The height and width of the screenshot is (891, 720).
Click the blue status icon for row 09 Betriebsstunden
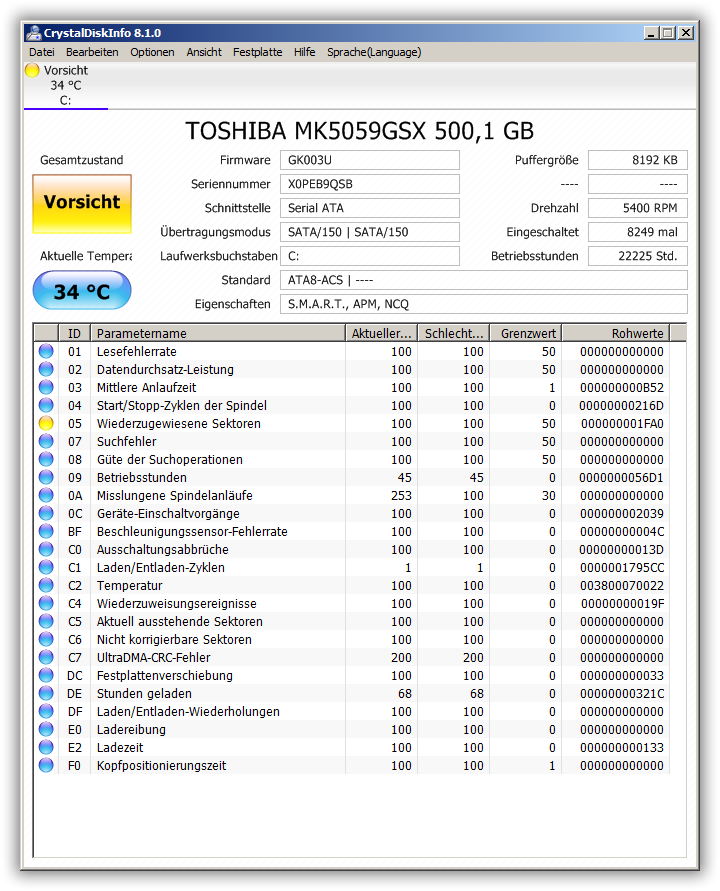46,477
